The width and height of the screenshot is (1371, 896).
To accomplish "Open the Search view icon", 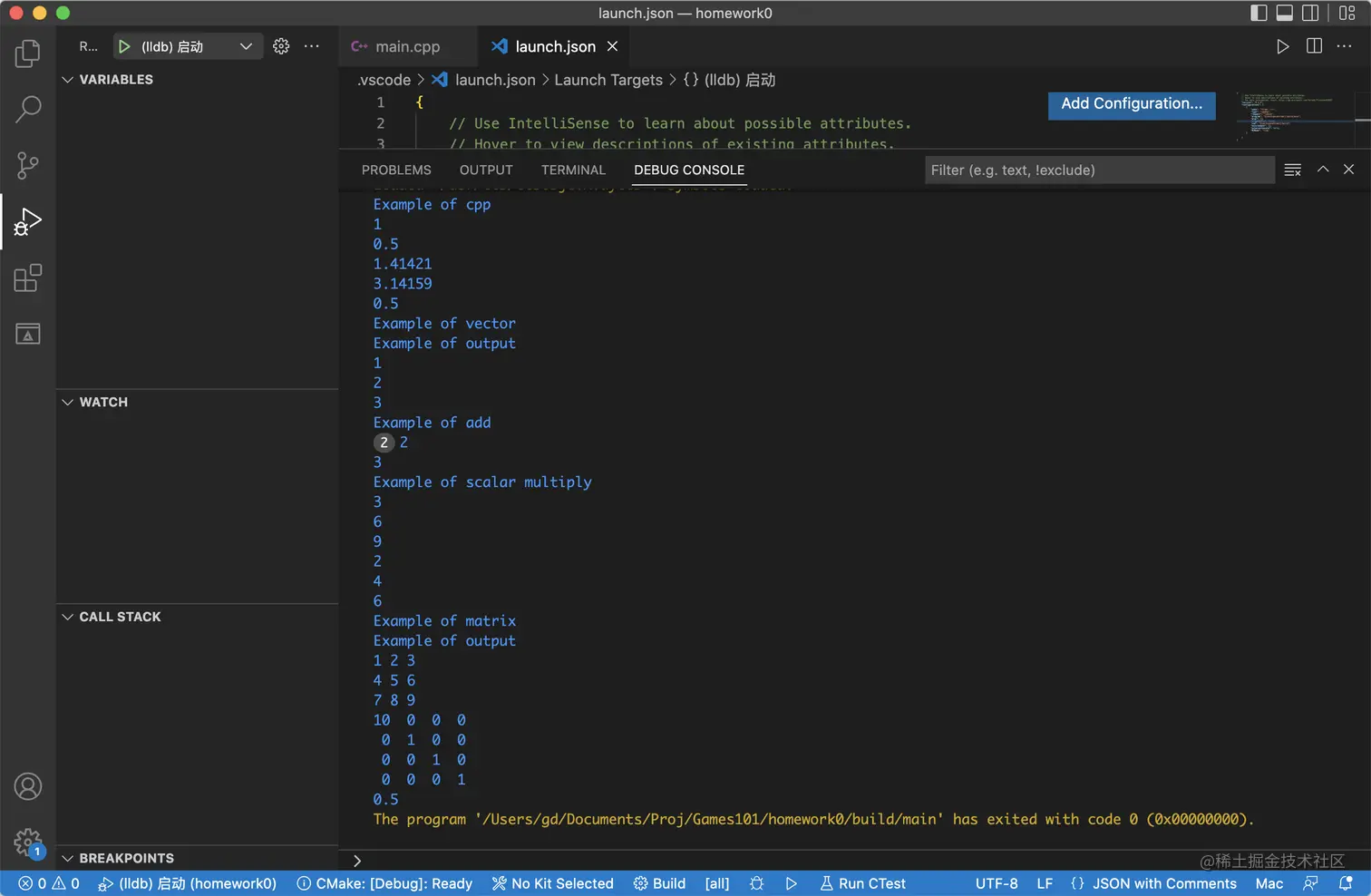I will (x=28, y=109).
